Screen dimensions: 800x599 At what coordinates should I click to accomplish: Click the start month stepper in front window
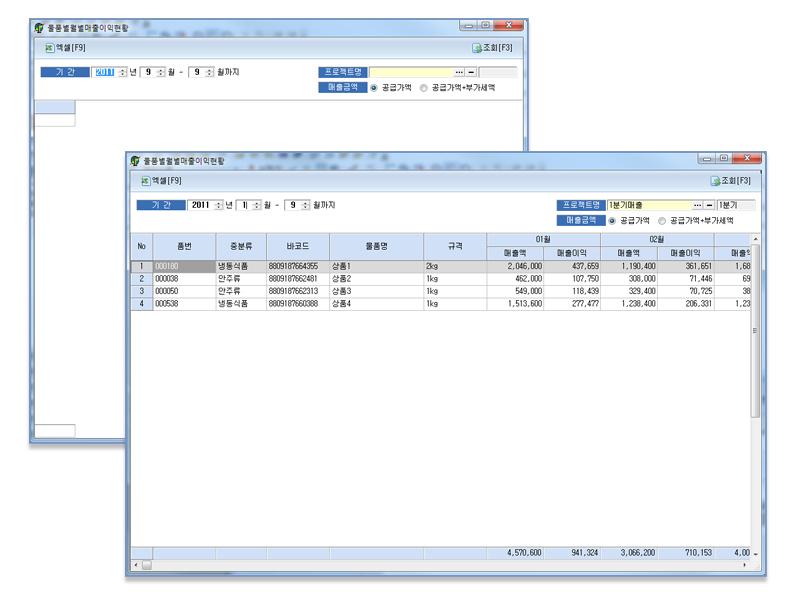(257, 205)
